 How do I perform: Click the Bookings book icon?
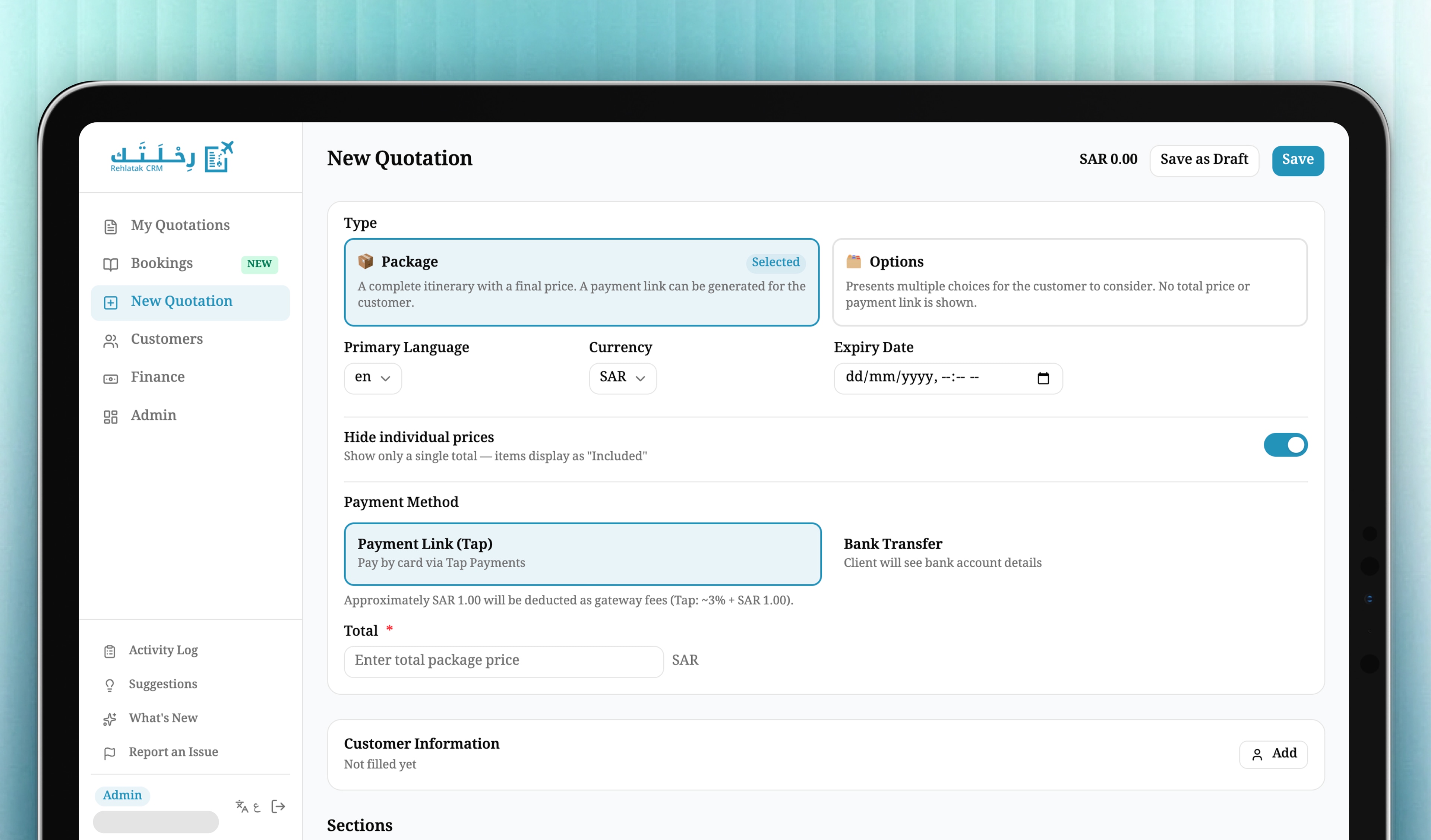[x=111, y=264]
